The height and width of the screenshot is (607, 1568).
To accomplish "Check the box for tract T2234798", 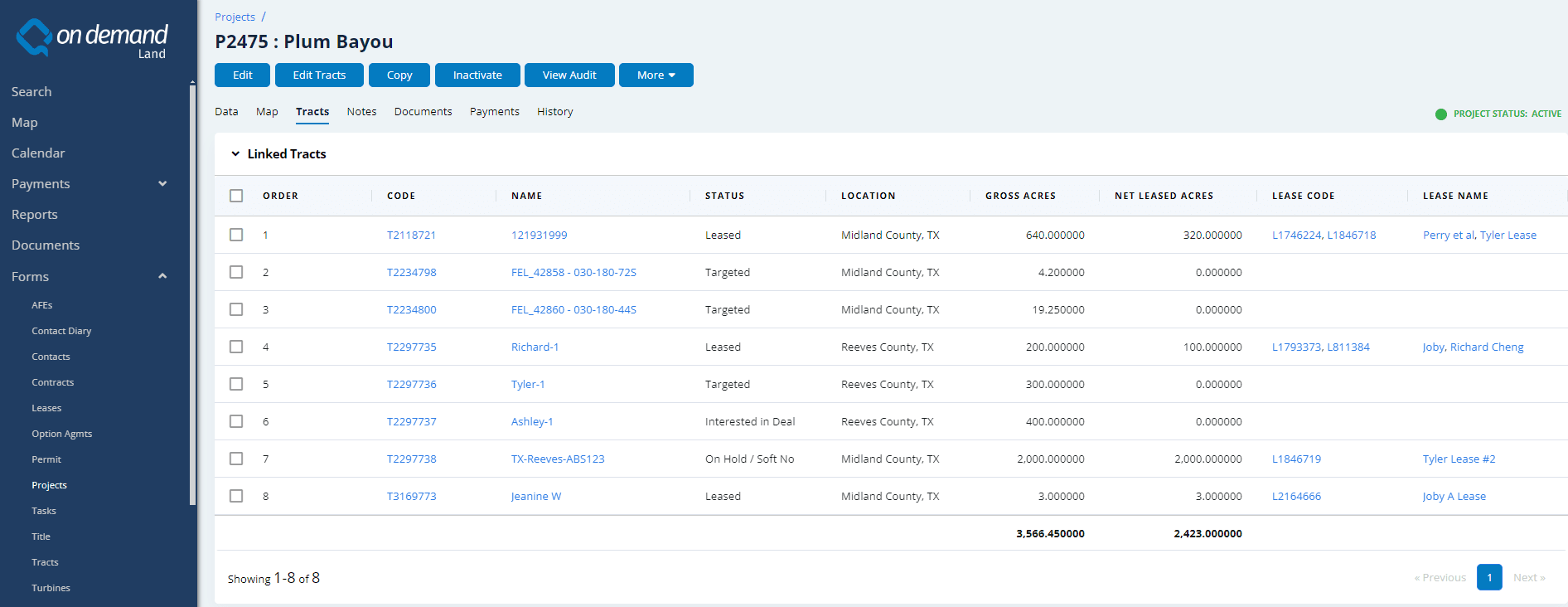I will pos(236,272).
